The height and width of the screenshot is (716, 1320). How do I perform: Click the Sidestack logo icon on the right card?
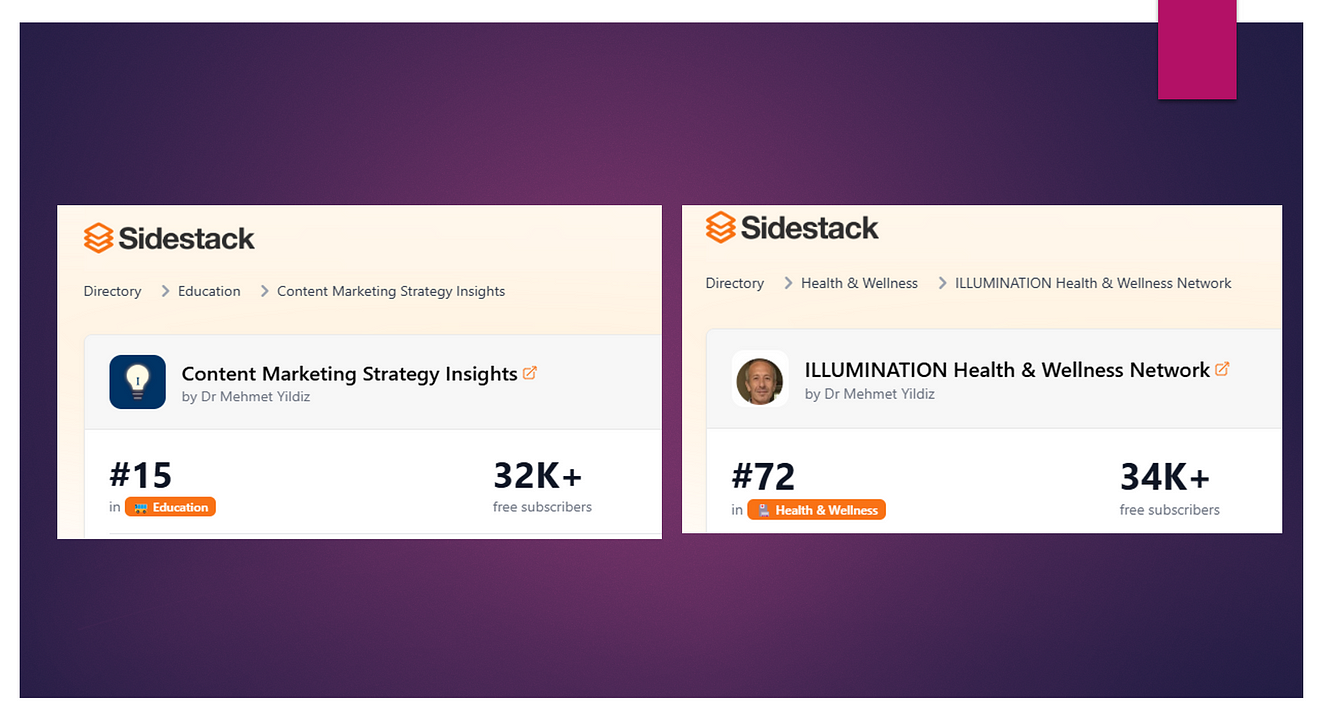pyautogui.click(x=720, y=227)
